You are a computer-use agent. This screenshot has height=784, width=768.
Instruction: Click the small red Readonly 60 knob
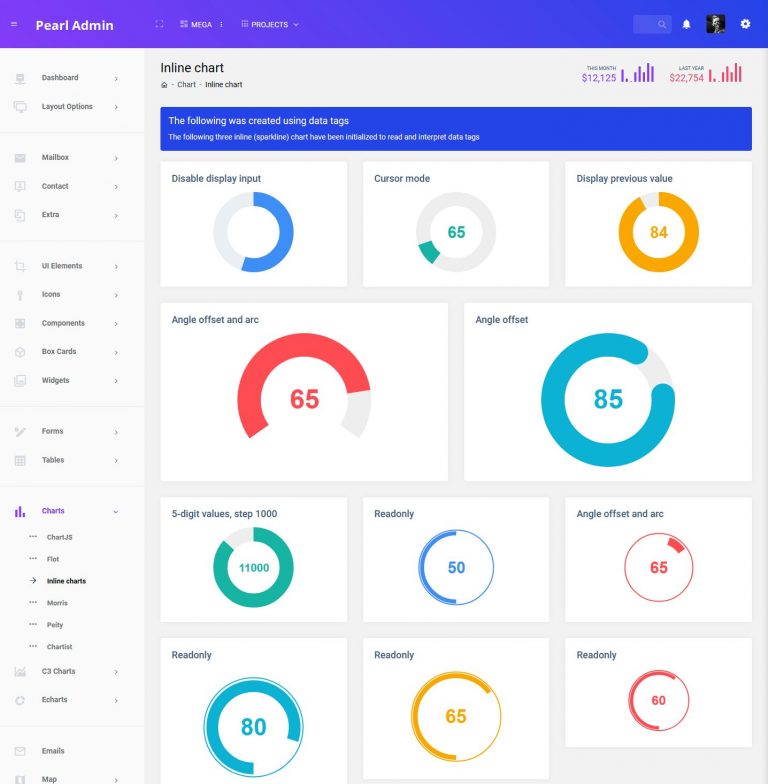pyautogui.click(x=658, y=700)
